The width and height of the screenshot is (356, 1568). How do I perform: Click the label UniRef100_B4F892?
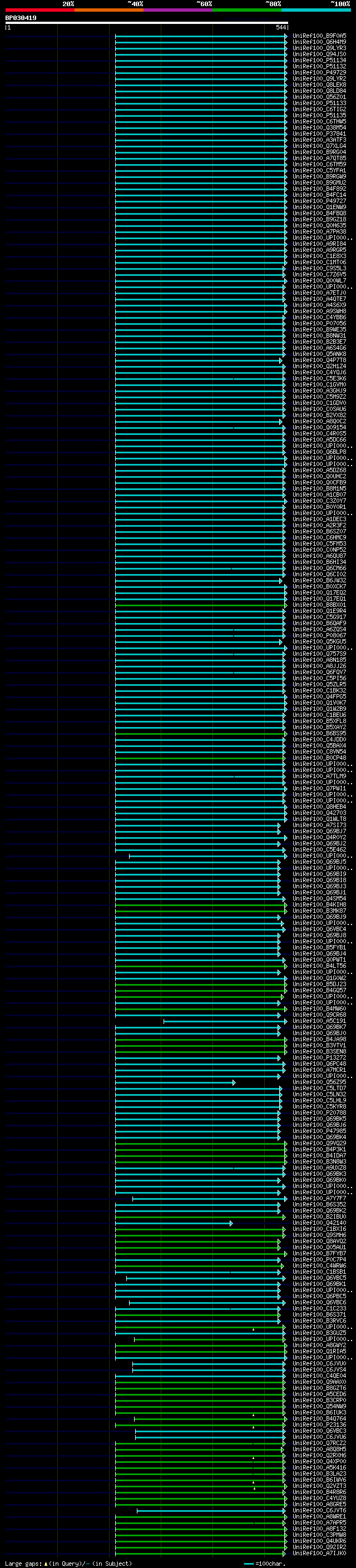(x=319, y=189)
